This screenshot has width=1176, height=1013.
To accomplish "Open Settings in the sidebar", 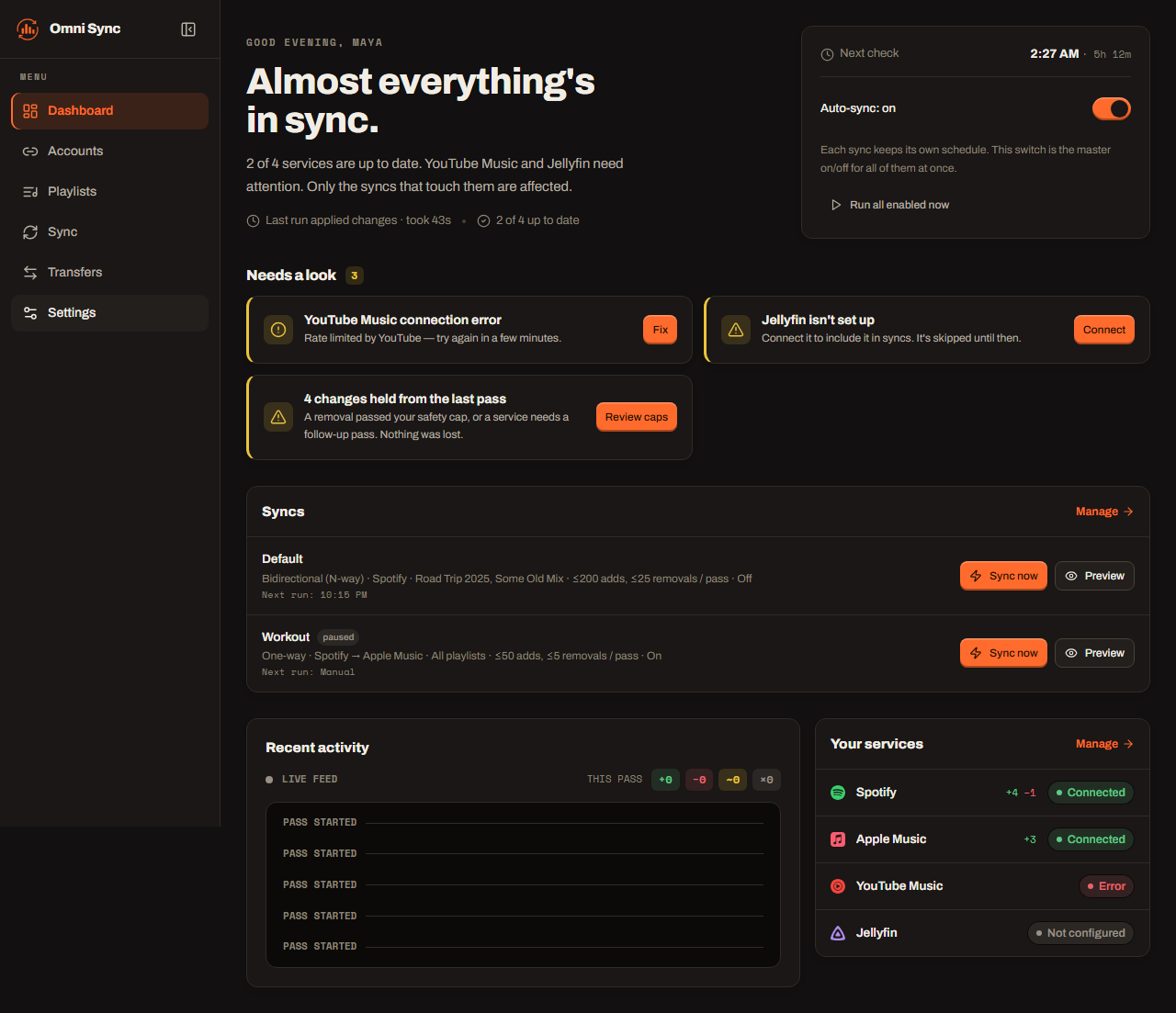I will coord(109,313).
